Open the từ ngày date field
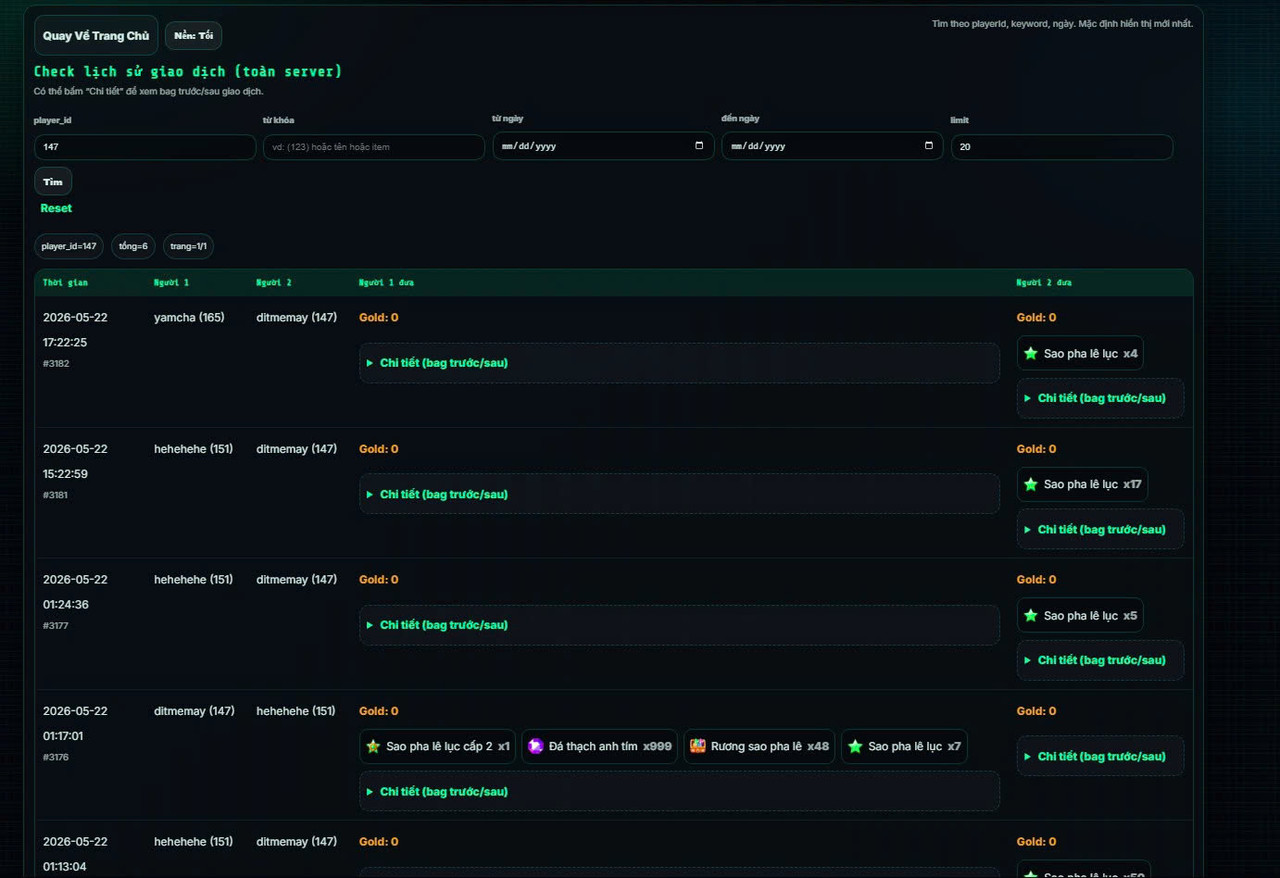The height and width of the screenshot is (878, 1280). click(x=603, y=146)
